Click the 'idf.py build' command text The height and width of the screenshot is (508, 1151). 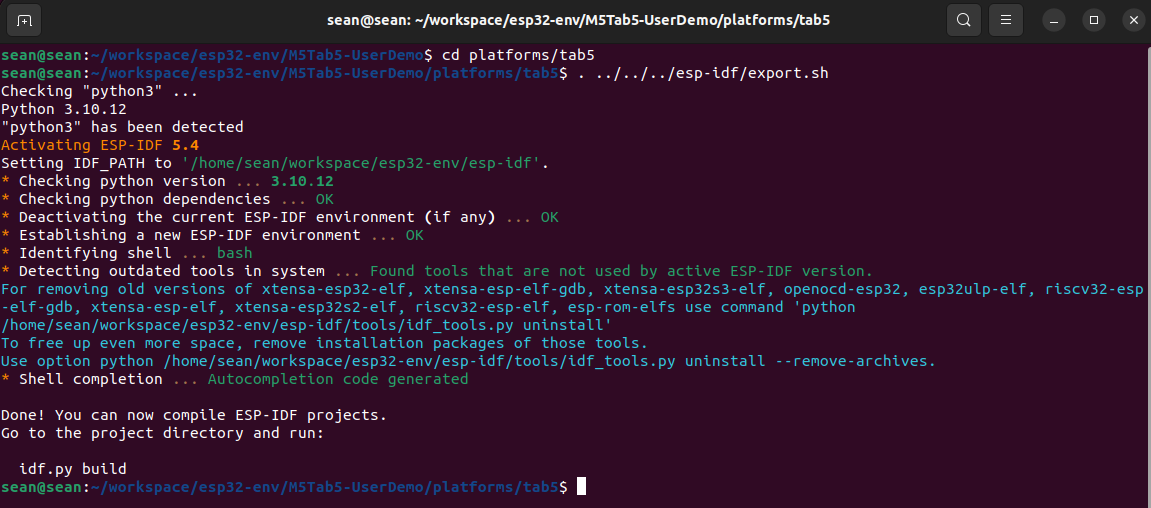coord(73,469)
